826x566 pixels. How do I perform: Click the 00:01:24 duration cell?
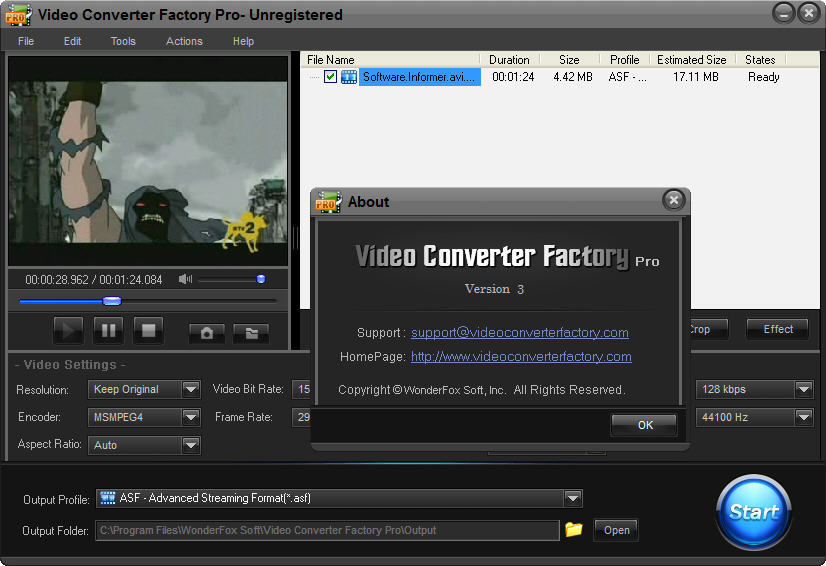[x=513, y=77]
